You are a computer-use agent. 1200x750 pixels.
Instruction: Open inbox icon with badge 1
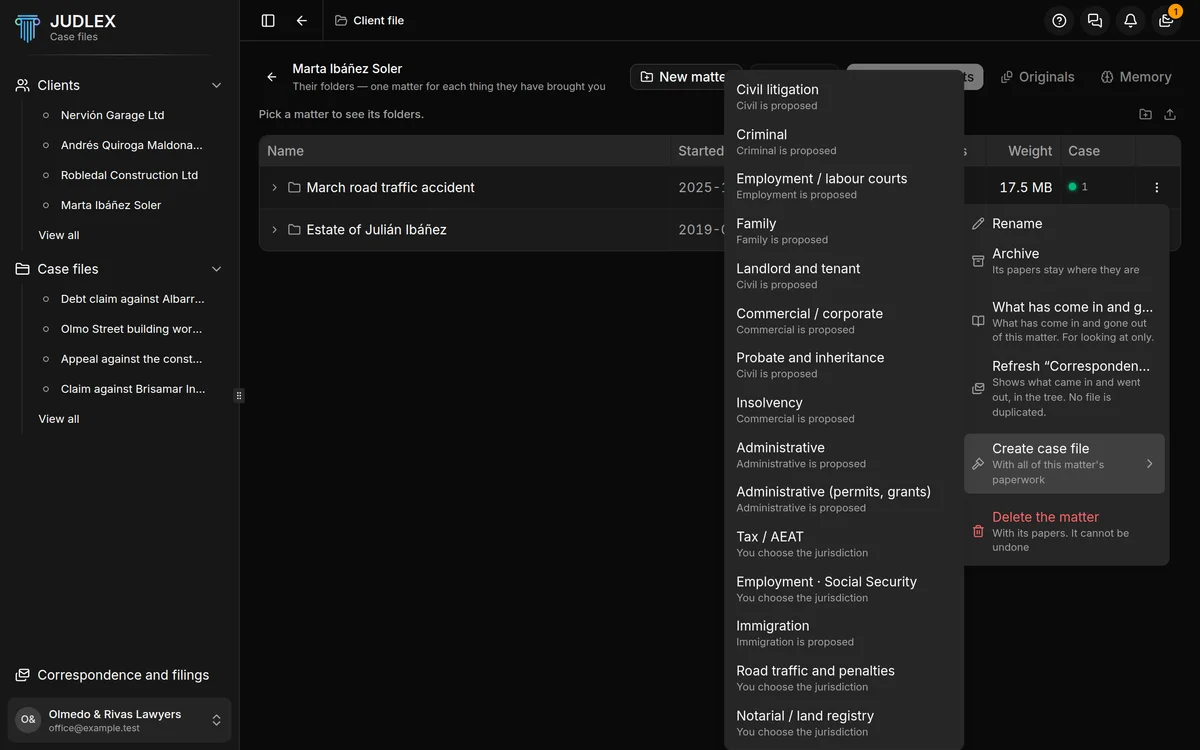pos(1166,20)
